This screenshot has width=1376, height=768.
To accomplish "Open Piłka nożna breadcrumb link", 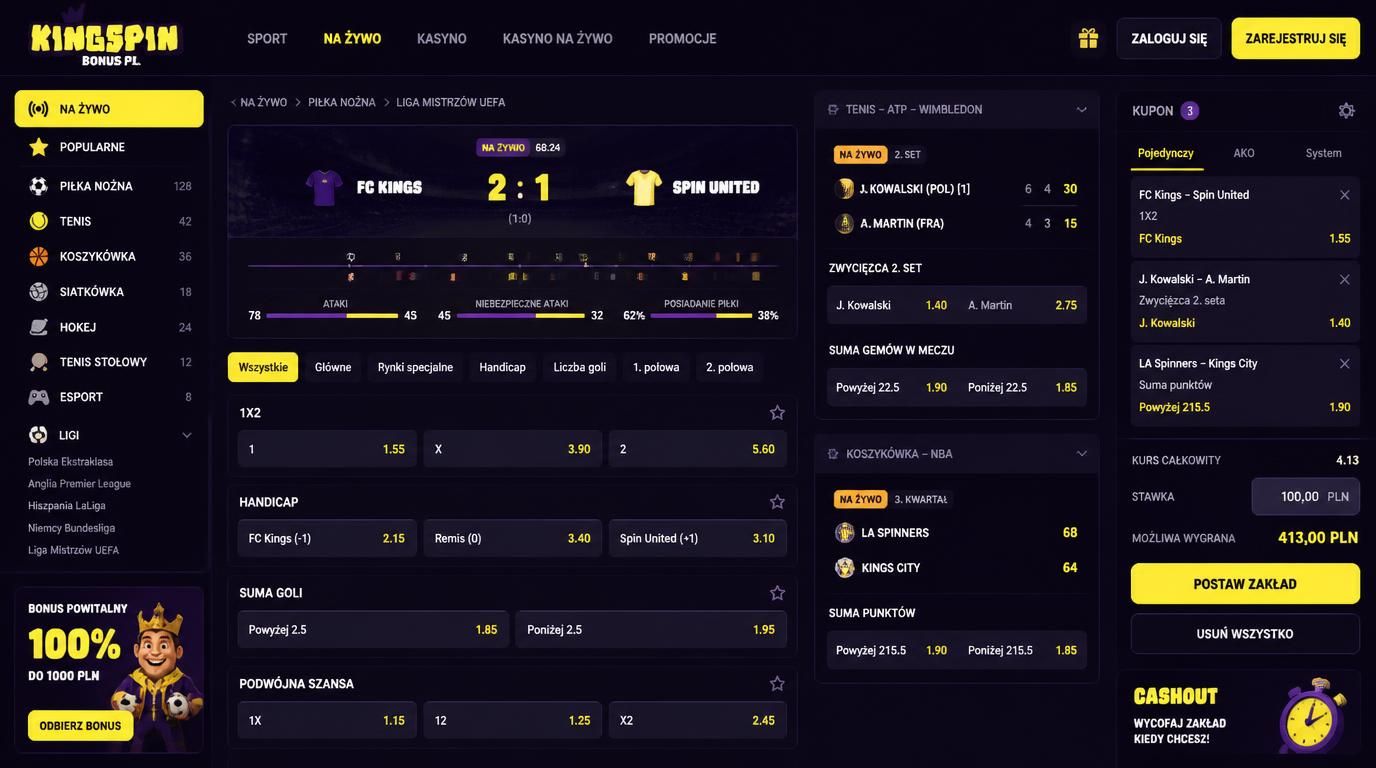I will click(342, 102).
